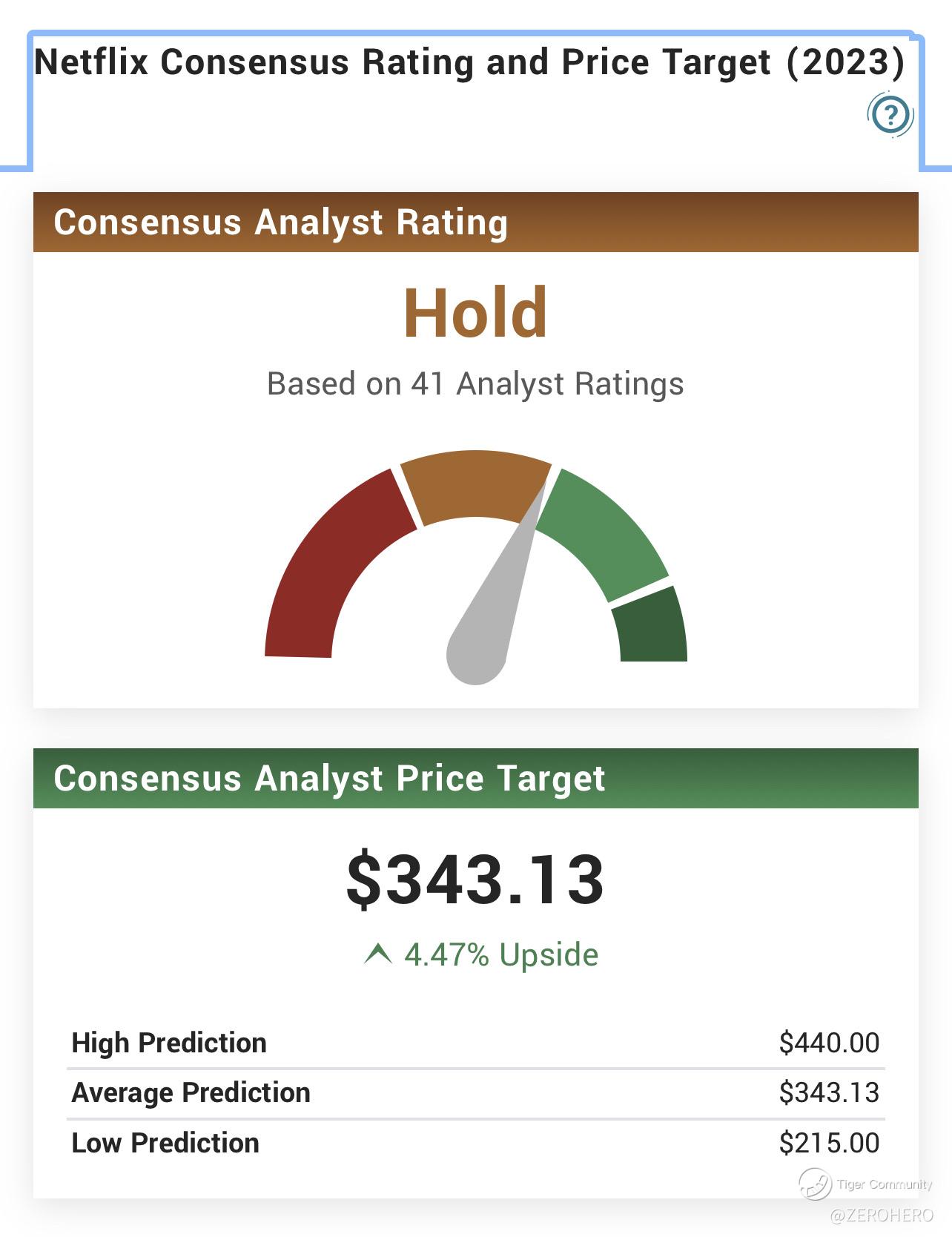Select the High Prediction row label

[169, 1043]
